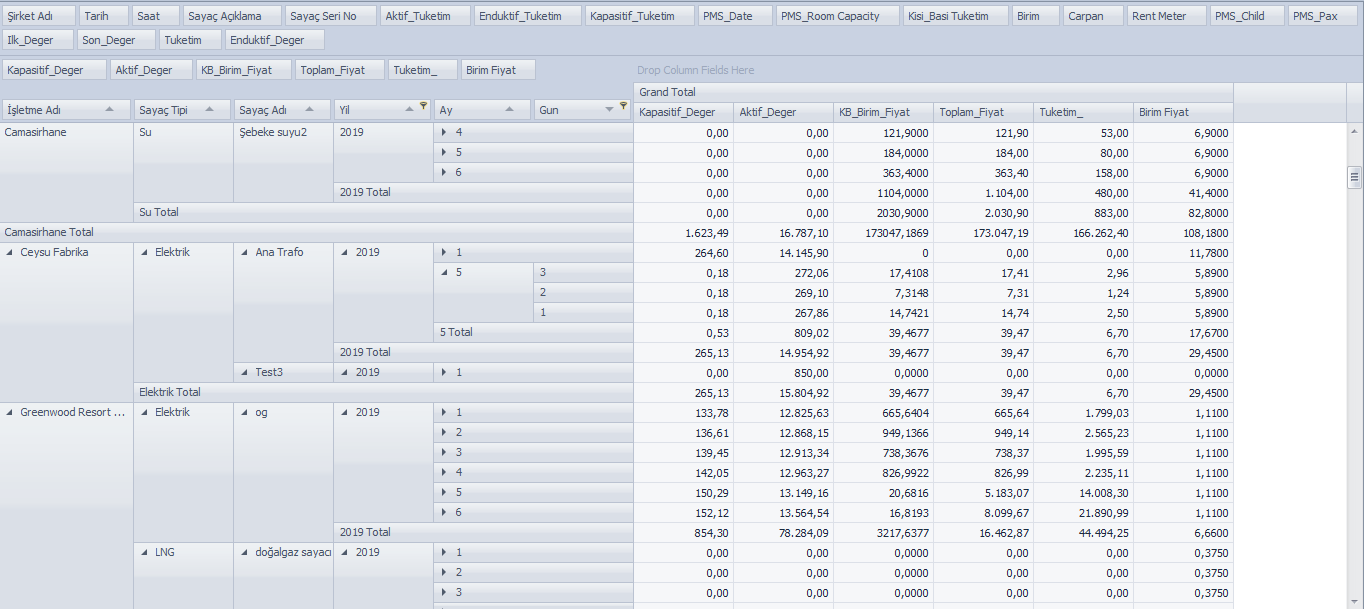The height and width of the screenshot is (609, 1364).
Task: Click the PMS_Date field button
Action: click(735, 16)
